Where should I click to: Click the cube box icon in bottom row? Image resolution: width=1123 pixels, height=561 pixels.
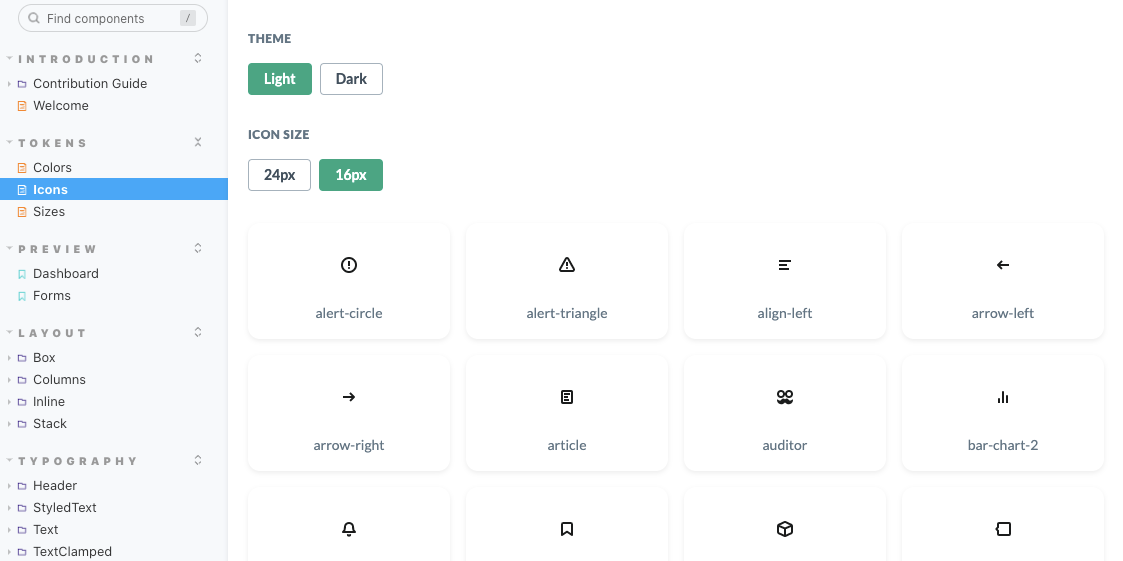pos(785,529)
